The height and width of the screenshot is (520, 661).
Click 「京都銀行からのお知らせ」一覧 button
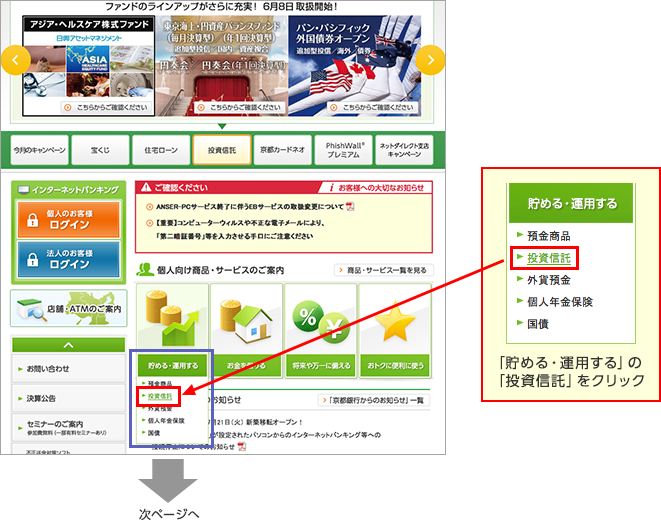pos(373,400)
